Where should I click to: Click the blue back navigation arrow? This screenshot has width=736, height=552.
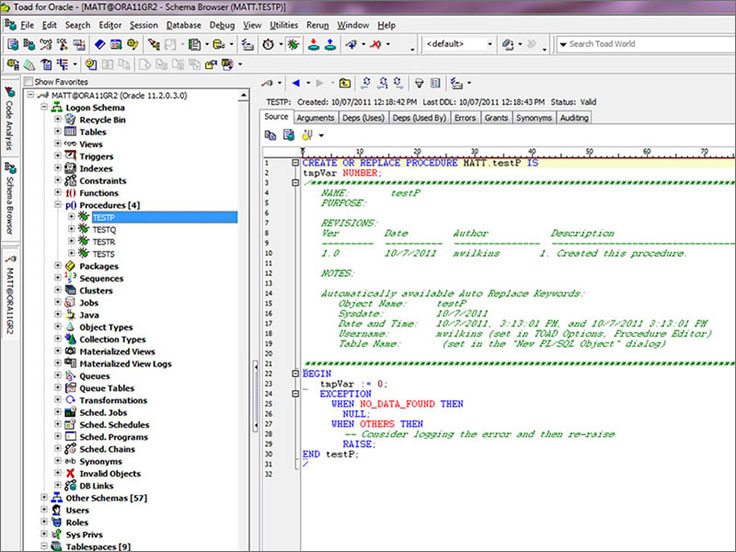pos(296,84)
